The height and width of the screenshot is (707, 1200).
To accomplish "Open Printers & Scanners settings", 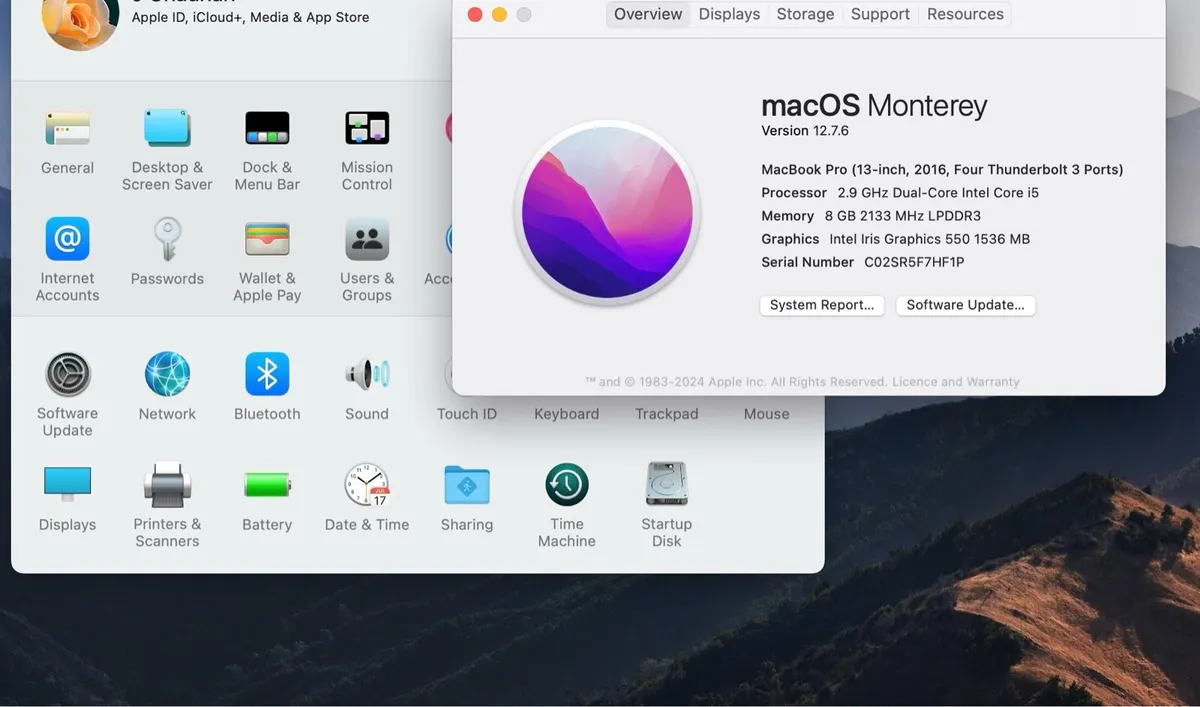I will tap(167, 483).
